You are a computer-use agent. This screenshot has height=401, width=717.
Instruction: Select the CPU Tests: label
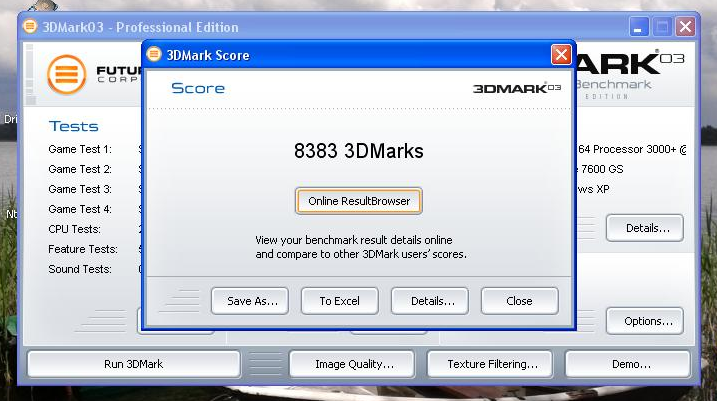75,229
